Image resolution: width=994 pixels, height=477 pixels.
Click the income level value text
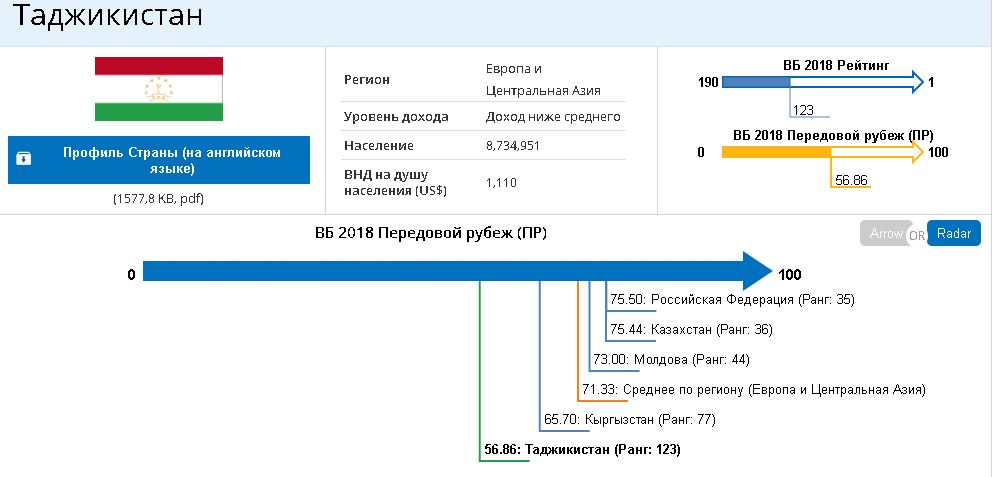(552, 117)
